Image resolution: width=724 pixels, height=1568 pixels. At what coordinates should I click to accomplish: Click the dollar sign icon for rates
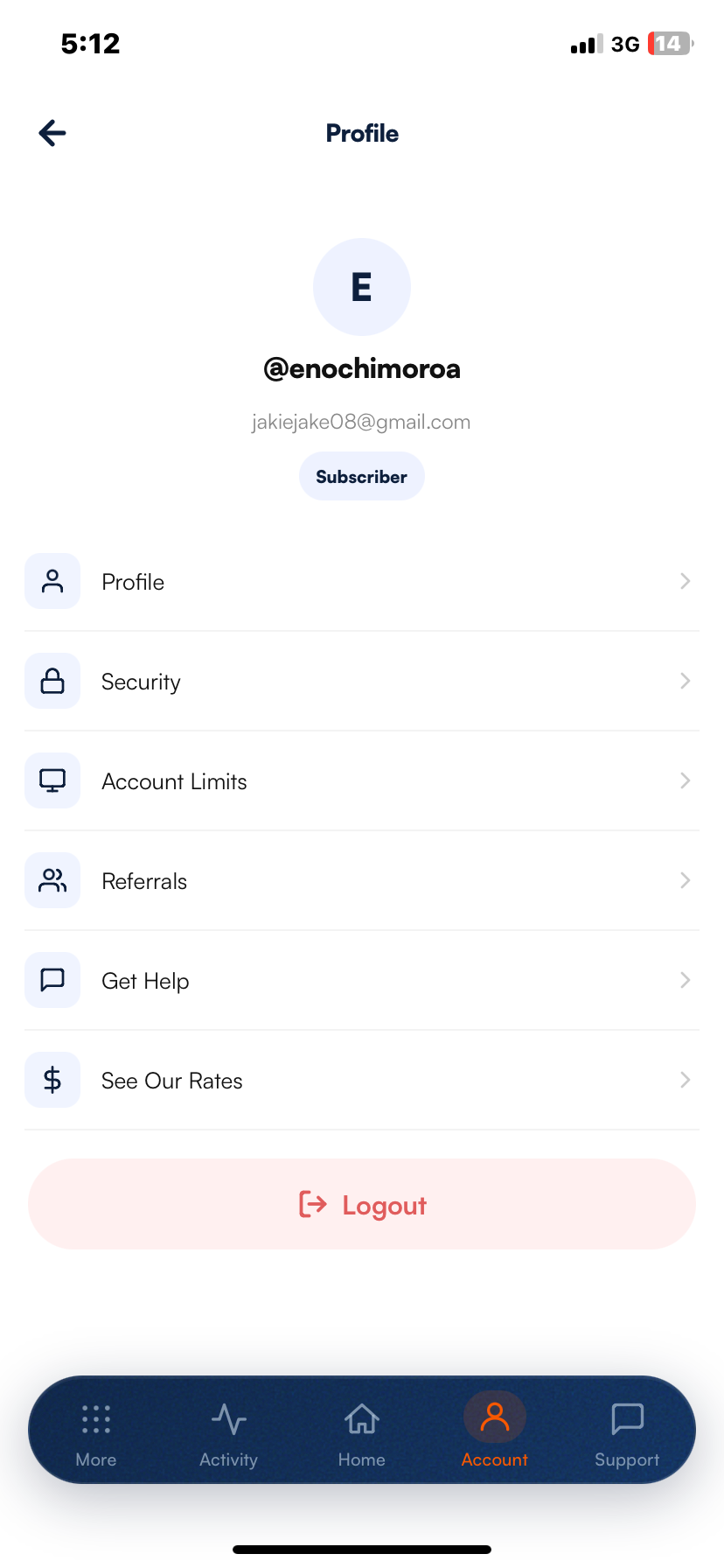[x=52, y=1080]
